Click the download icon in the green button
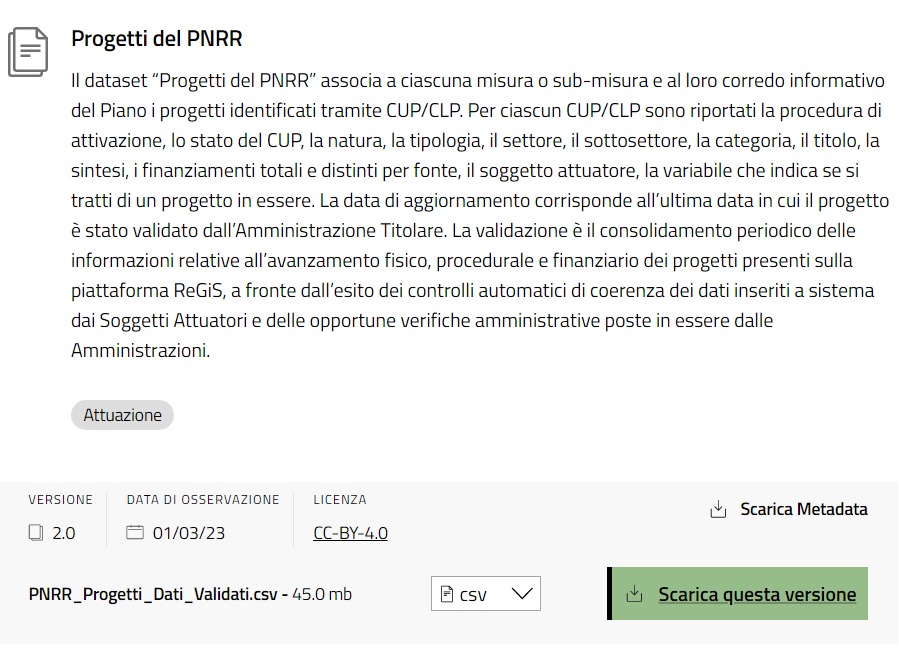The image size is (899, 666). (634, 594)
